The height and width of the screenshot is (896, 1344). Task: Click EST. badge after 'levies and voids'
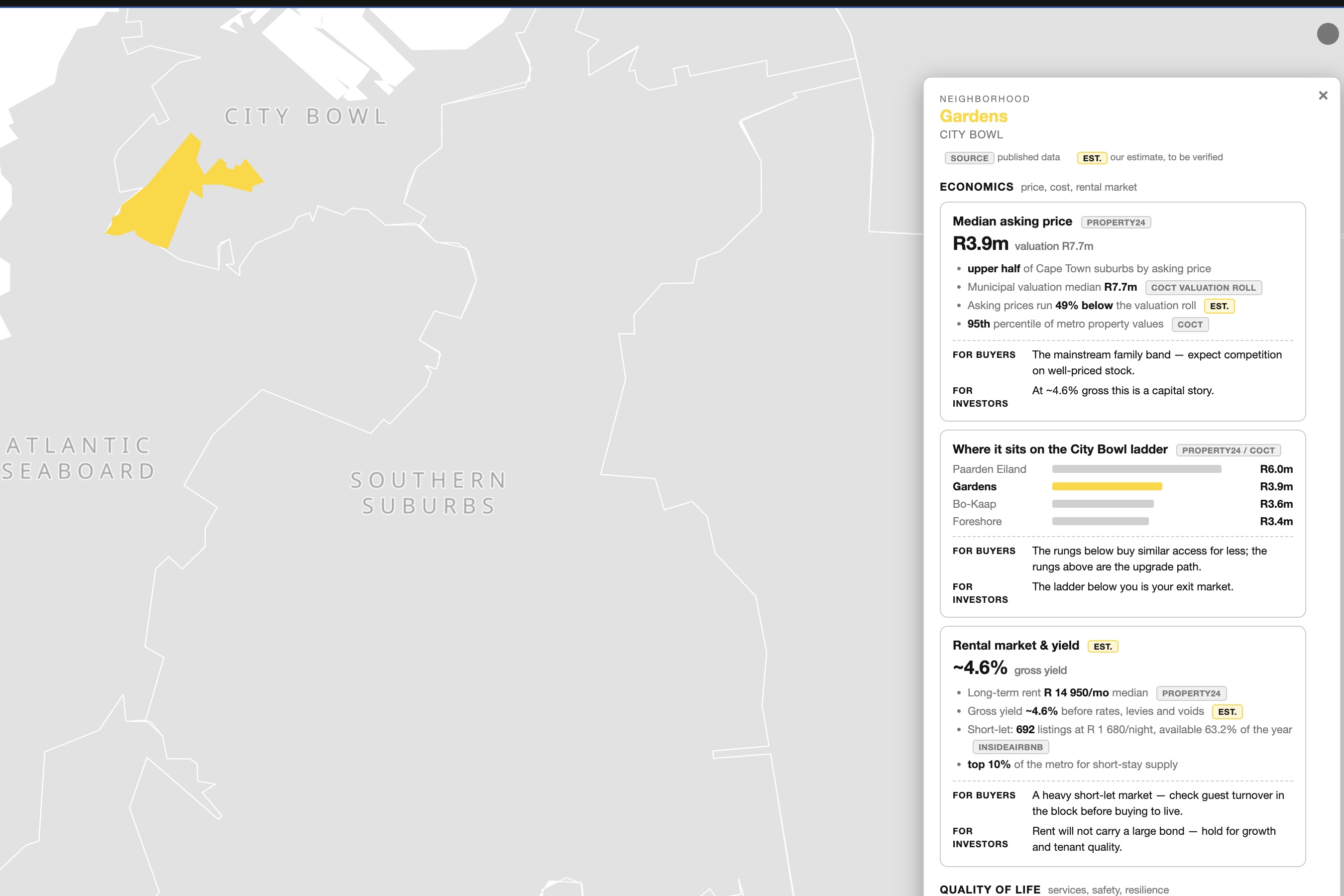click(1227, 712)
